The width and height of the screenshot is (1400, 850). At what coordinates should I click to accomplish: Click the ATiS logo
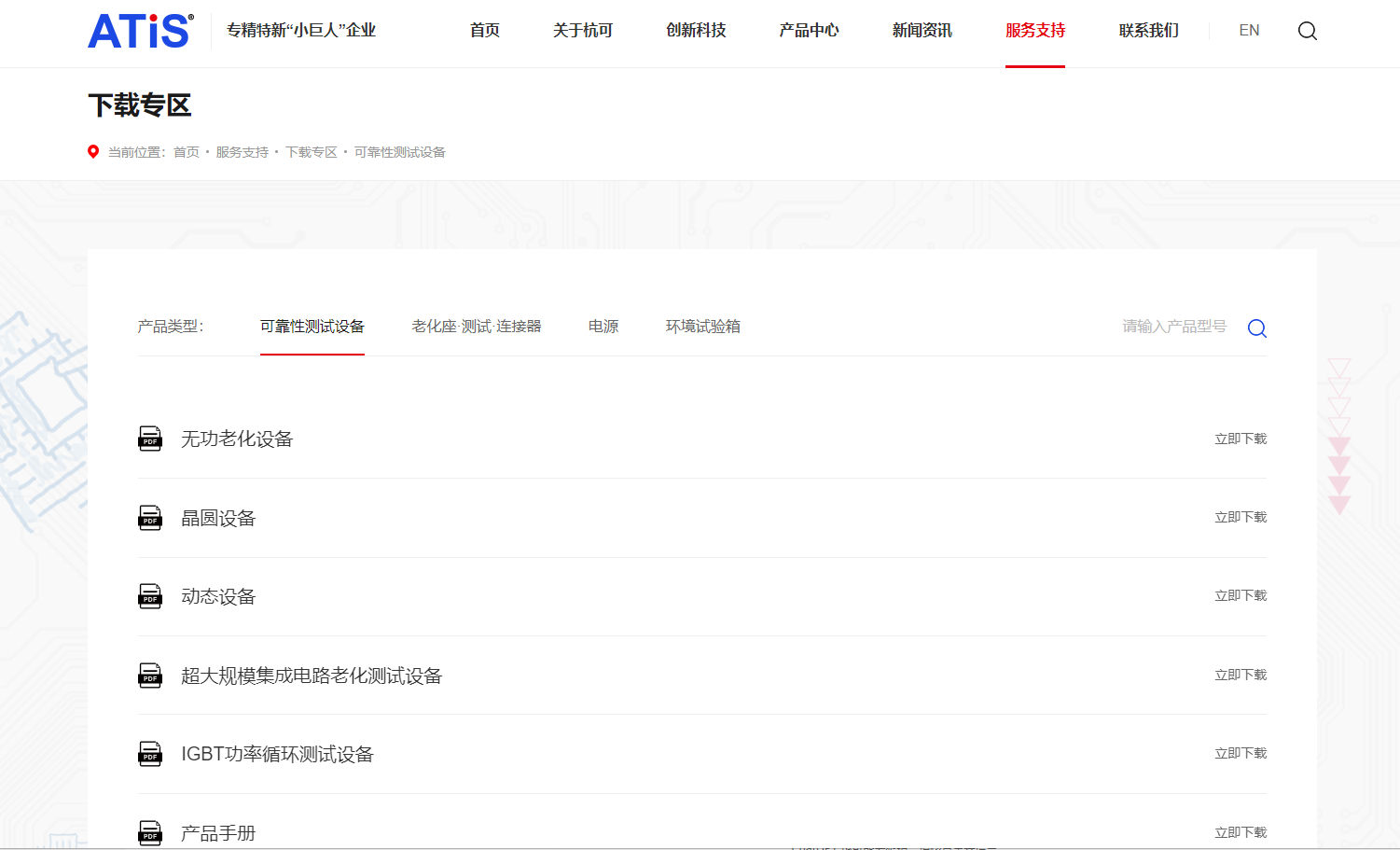tap(141, 31)
